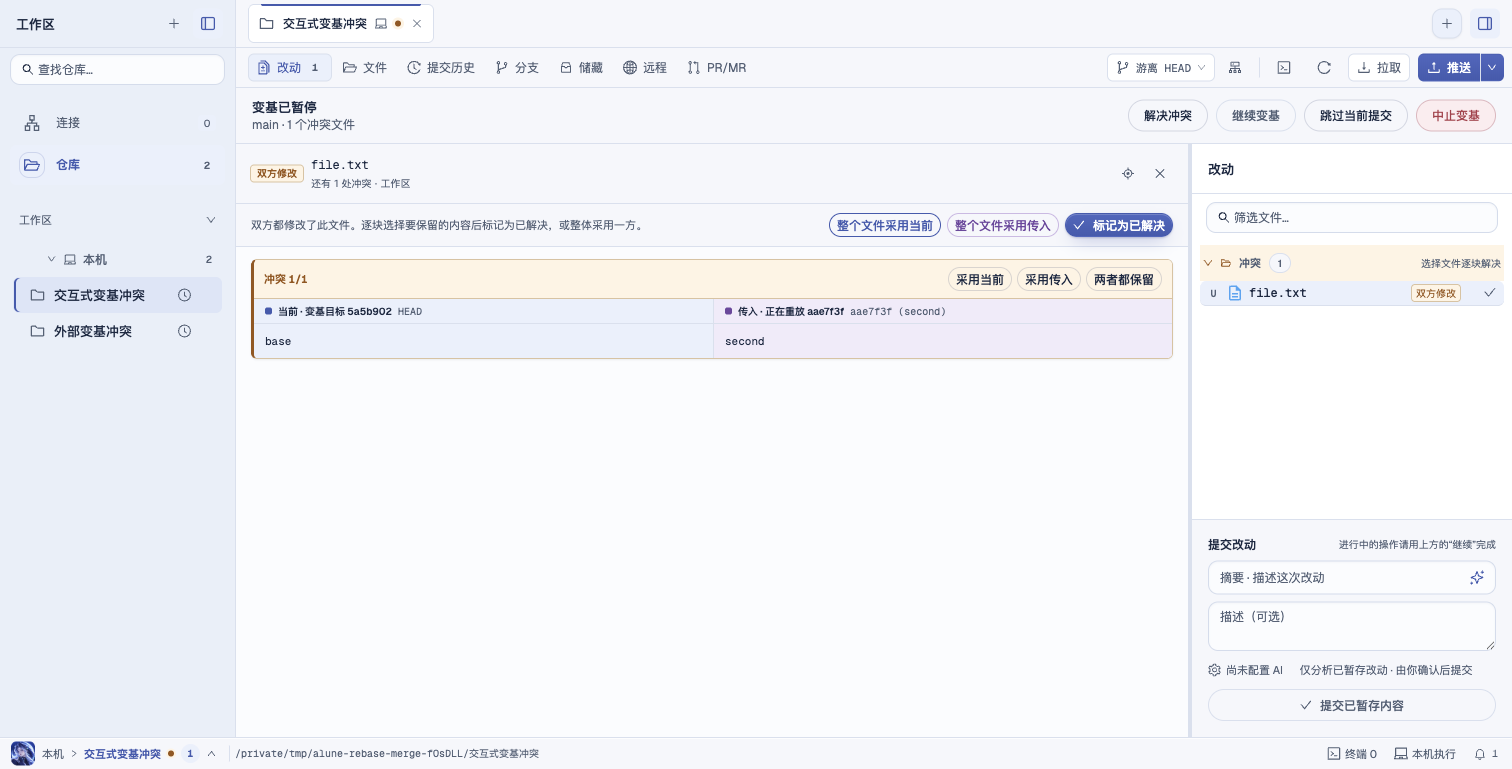Open the 远程 tab
The height and width of the screenshot is (769, 1512).
coord(645,68)
